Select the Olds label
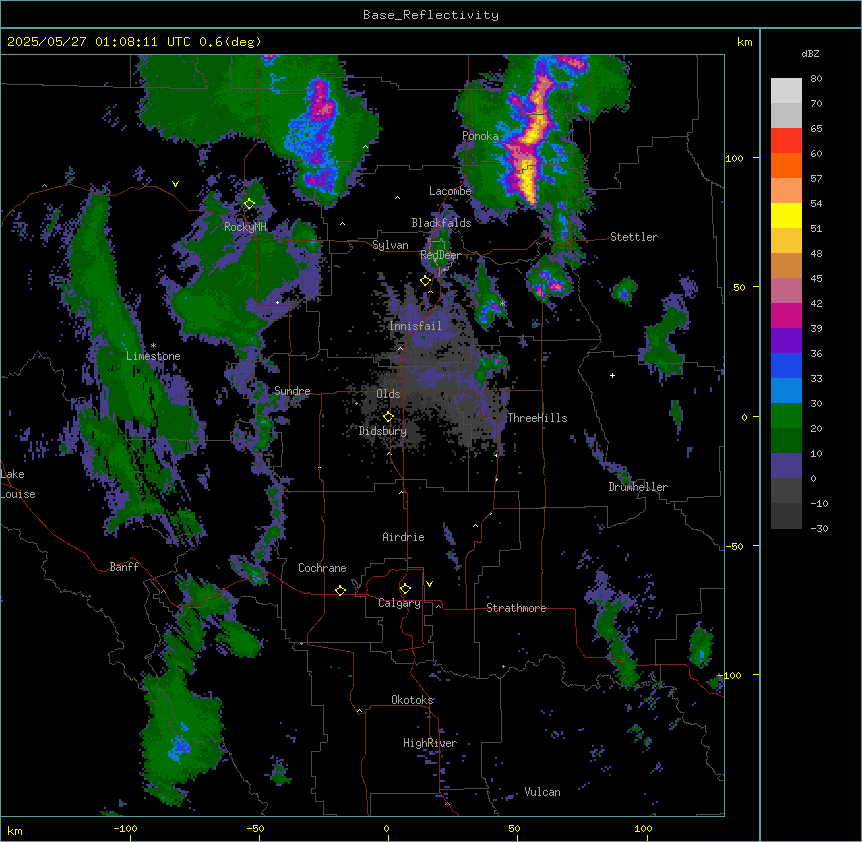 tap(388, 394)
